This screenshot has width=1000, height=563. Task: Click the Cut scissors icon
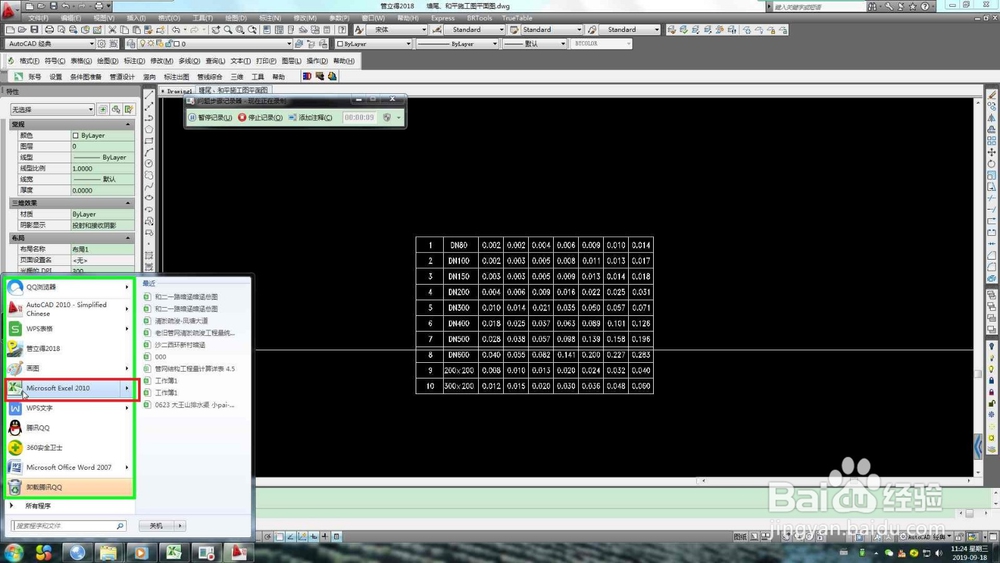point(112,29)
